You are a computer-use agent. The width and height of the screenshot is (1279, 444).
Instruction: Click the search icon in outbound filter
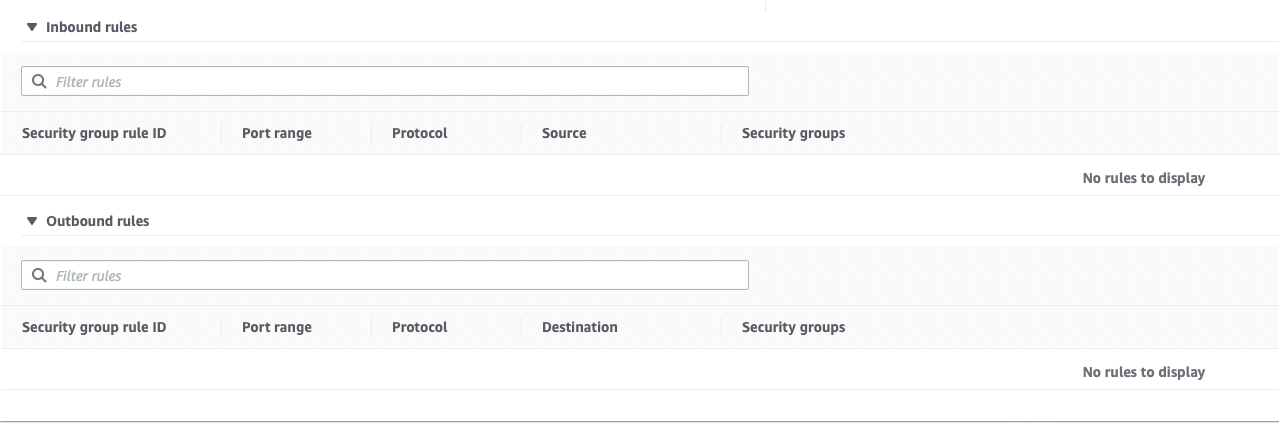pos(39,276)
